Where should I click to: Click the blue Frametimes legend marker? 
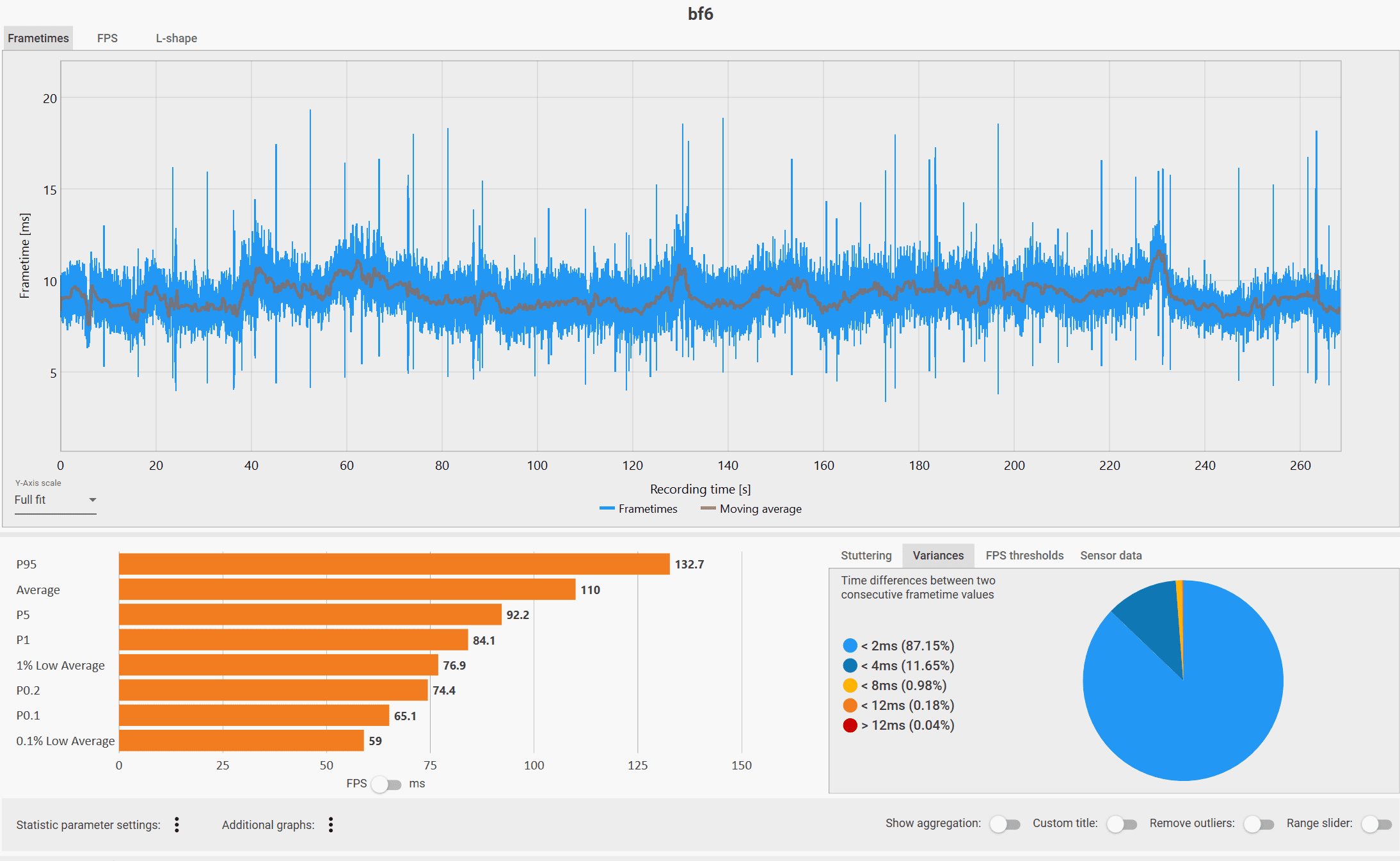tap(607, 508)
